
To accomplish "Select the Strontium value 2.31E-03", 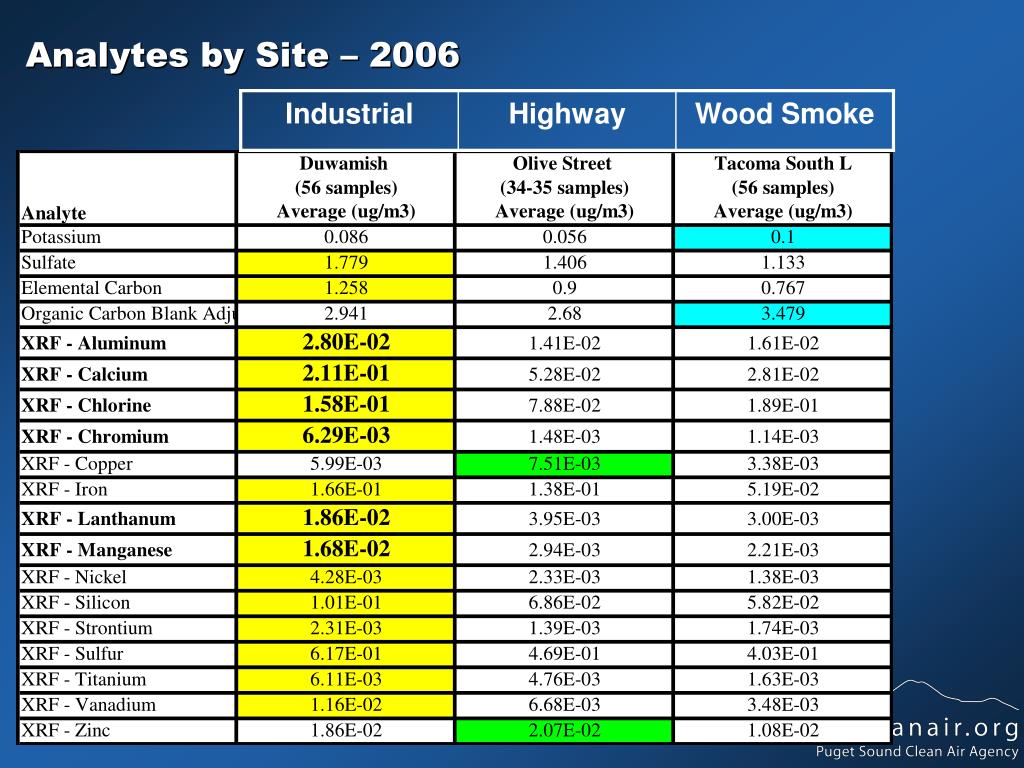I will (345, 628).
